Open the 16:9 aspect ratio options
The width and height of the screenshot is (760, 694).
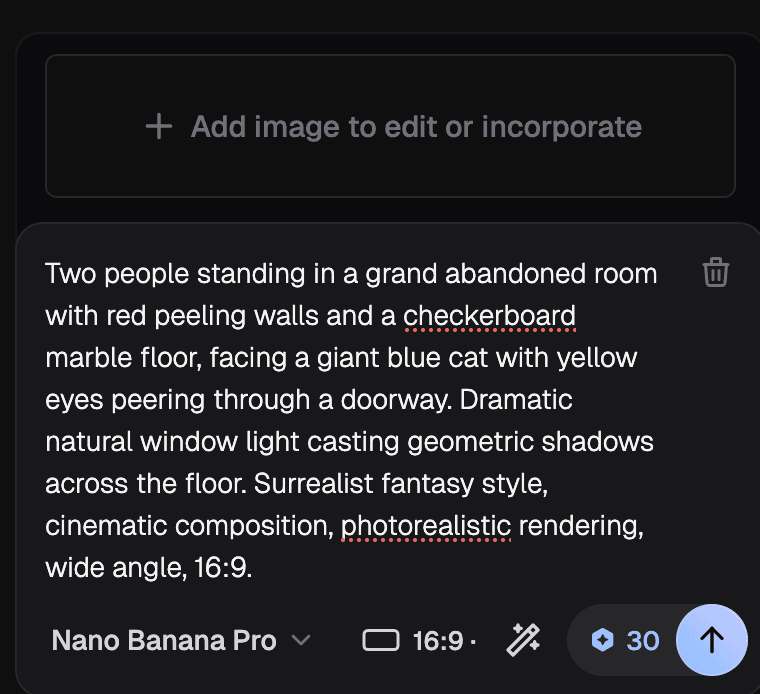tap(437, 640)
